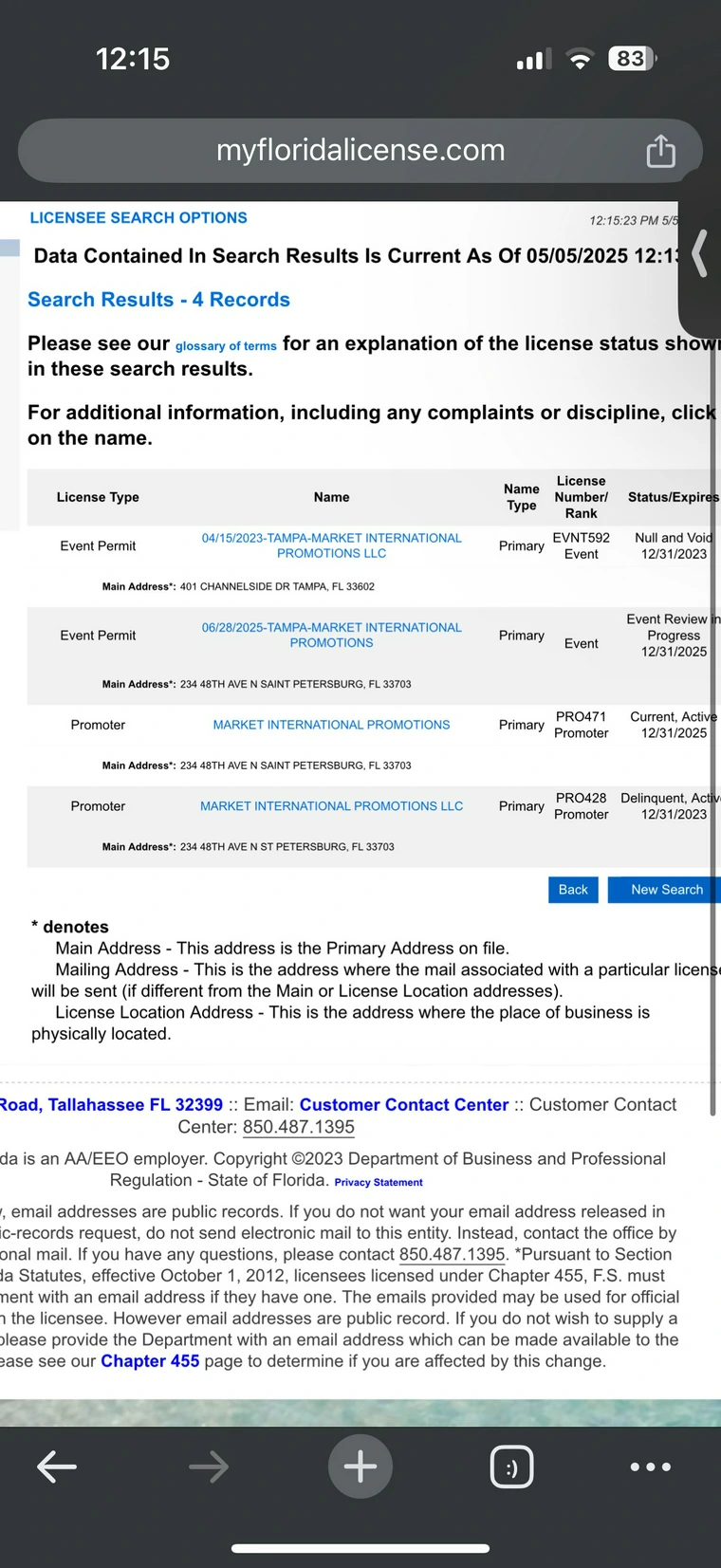Open a new tab with plus button
Viewport: 721px width, 1568px height.
pos(360,1467)
